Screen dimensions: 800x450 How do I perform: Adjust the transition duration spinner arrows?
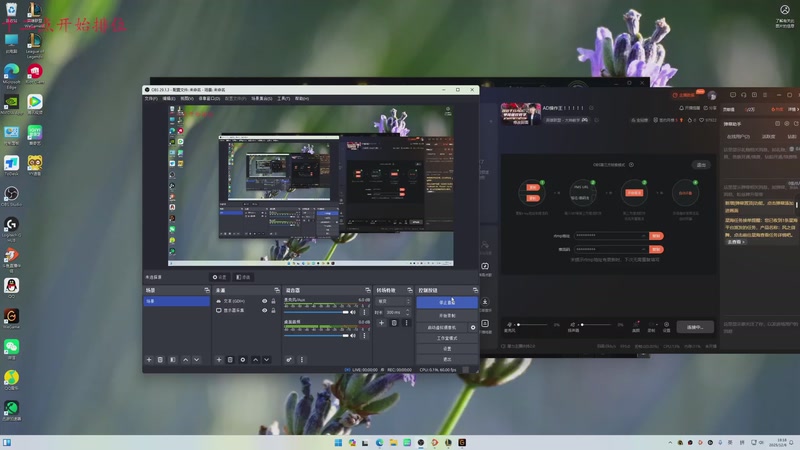[x=406, y=312]
